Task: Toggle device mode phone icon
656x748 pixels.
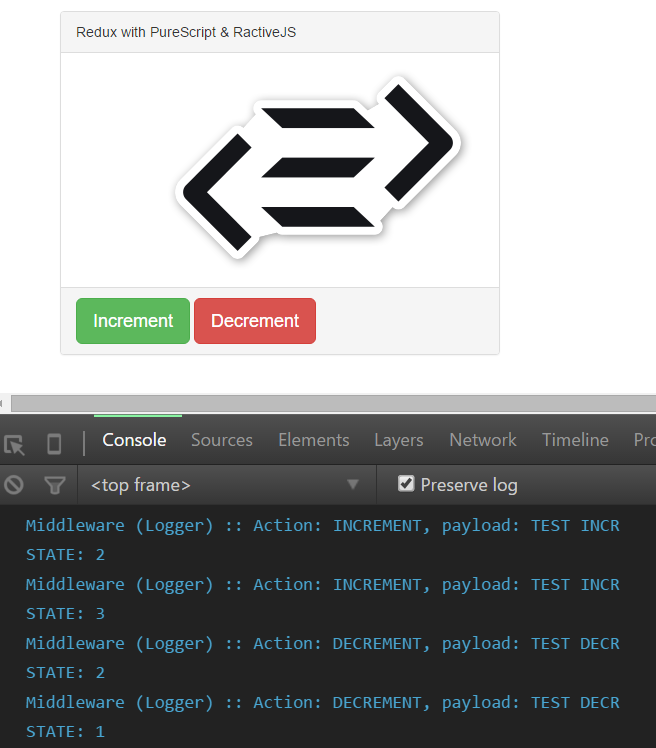Action: coord(54,443)
